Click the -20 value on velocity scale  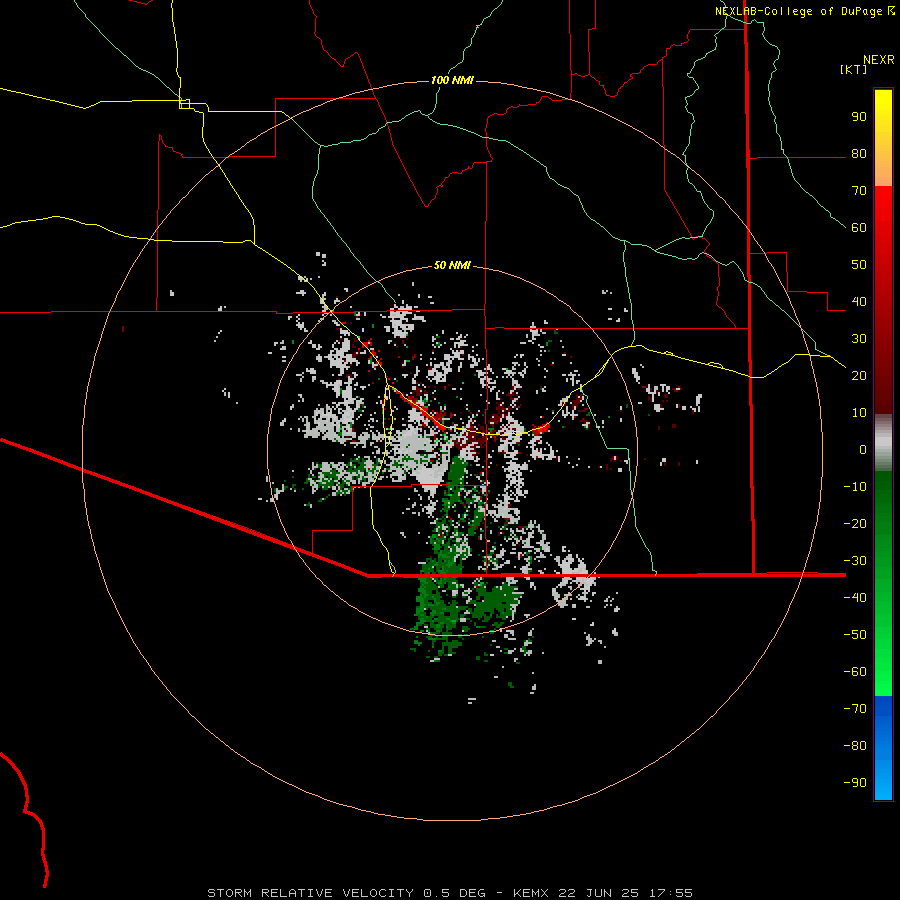click(x=855, y=524)
